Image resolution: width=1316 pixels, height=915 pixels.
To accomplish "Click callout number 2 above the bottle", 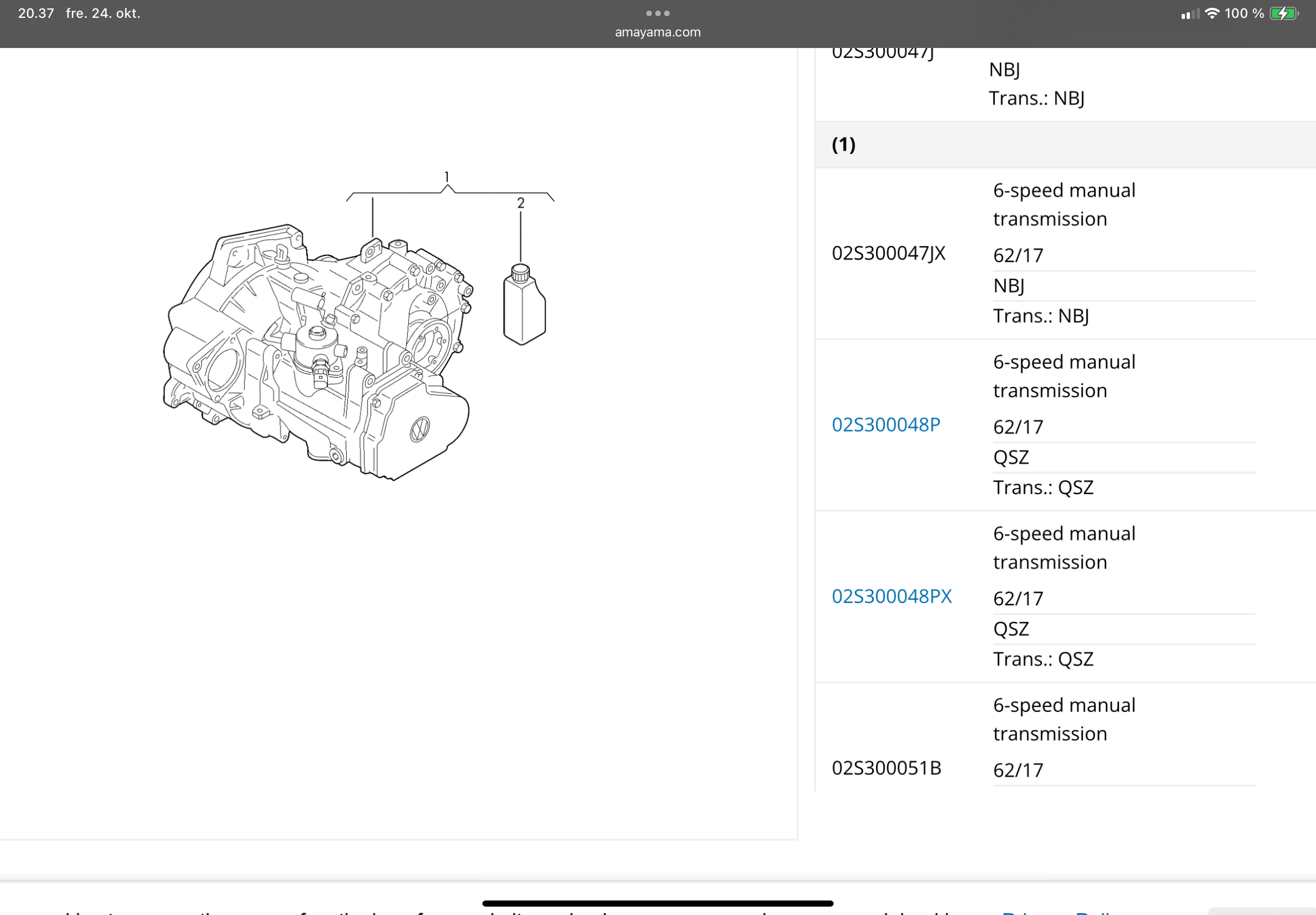I will [520, 203].
